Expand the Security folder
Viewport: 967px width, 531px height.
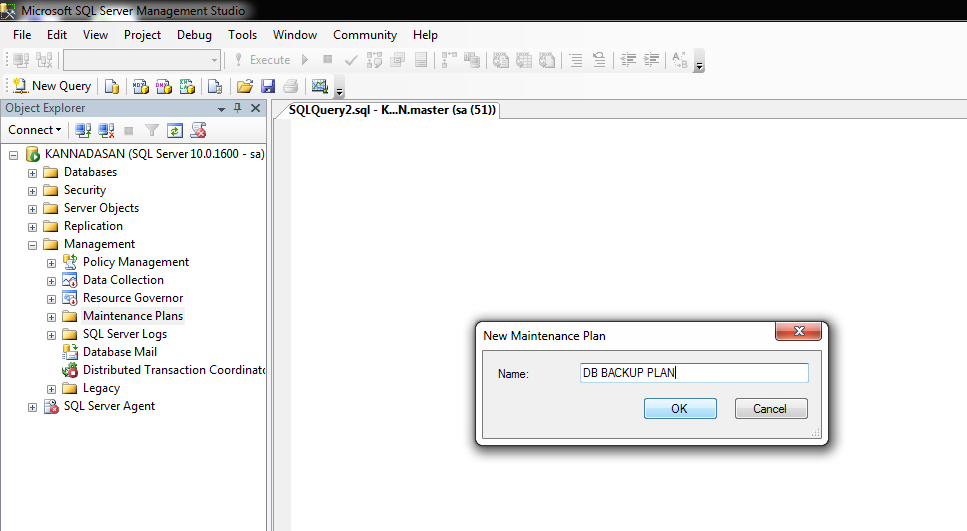point(33,191)
